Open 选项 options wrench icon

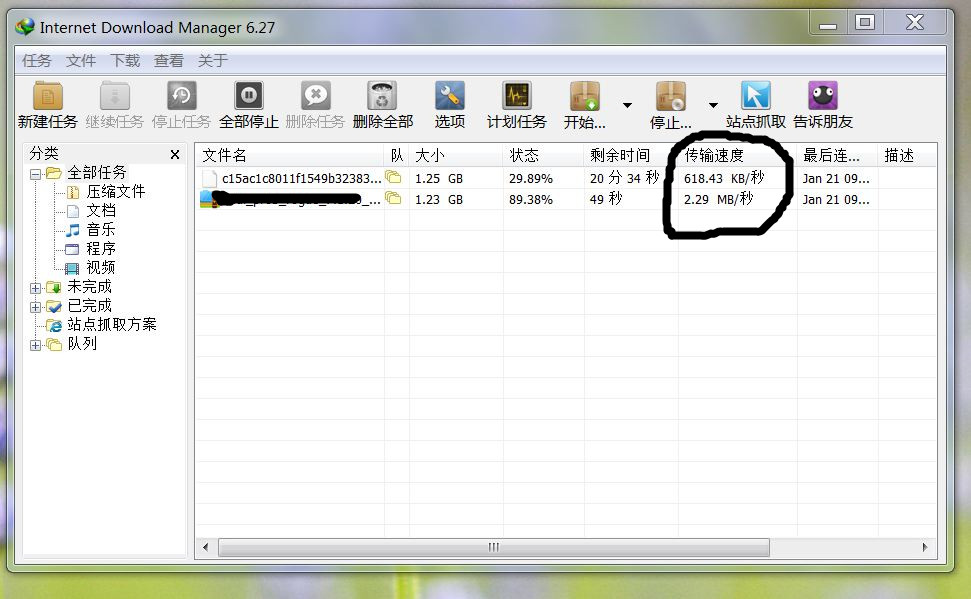450,96
